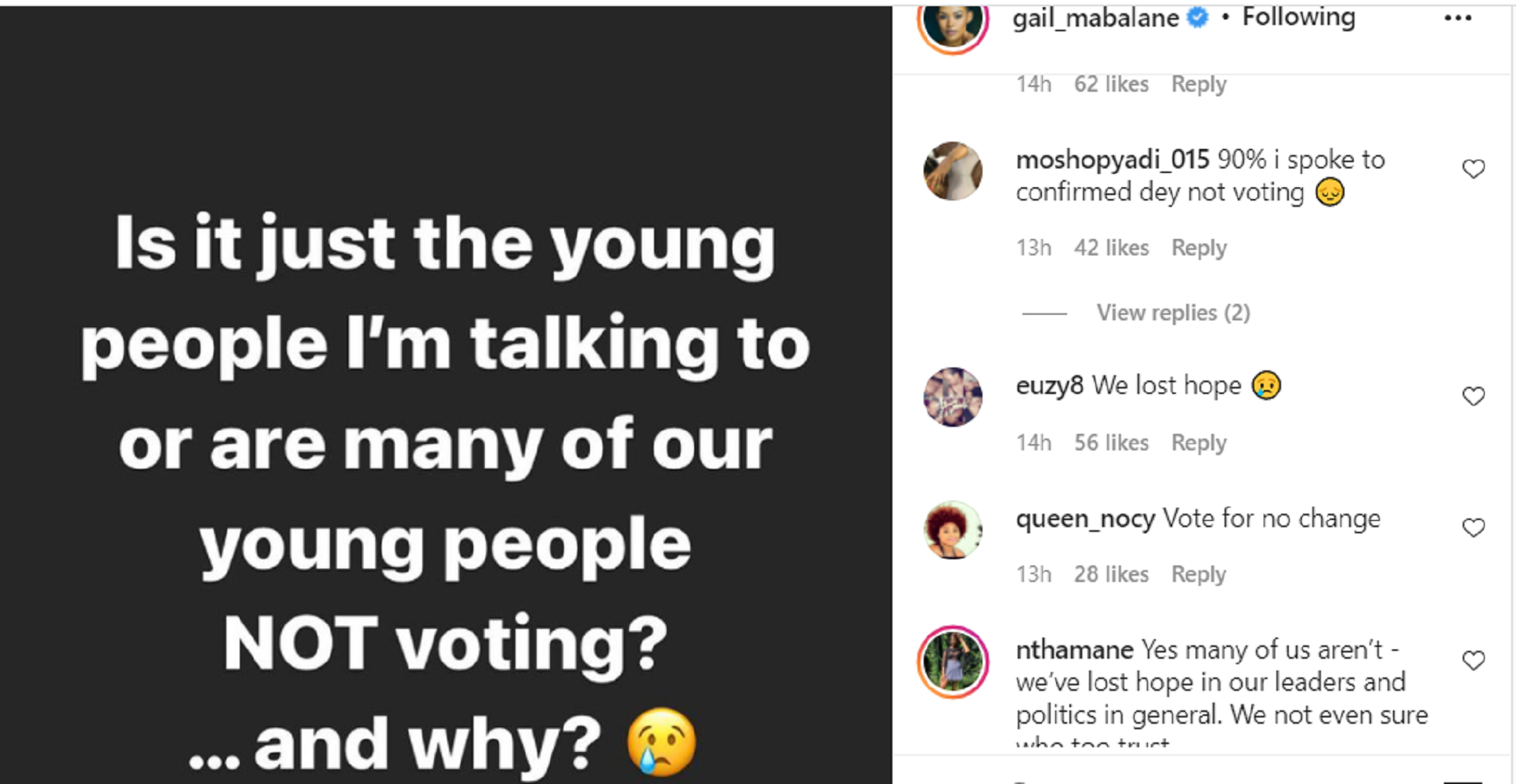Reply to moshopyadi_015's comment
This screenshot has width=1516, height=784.
pos(1198,247)
